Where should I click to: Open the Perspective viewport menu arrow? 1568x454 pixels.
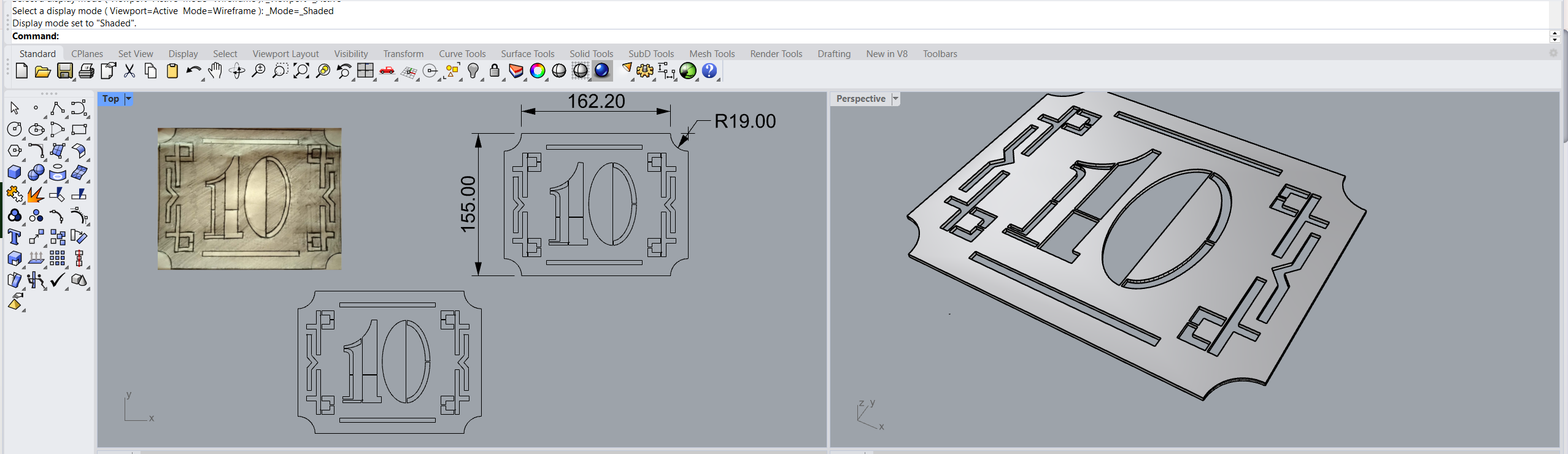895,99
